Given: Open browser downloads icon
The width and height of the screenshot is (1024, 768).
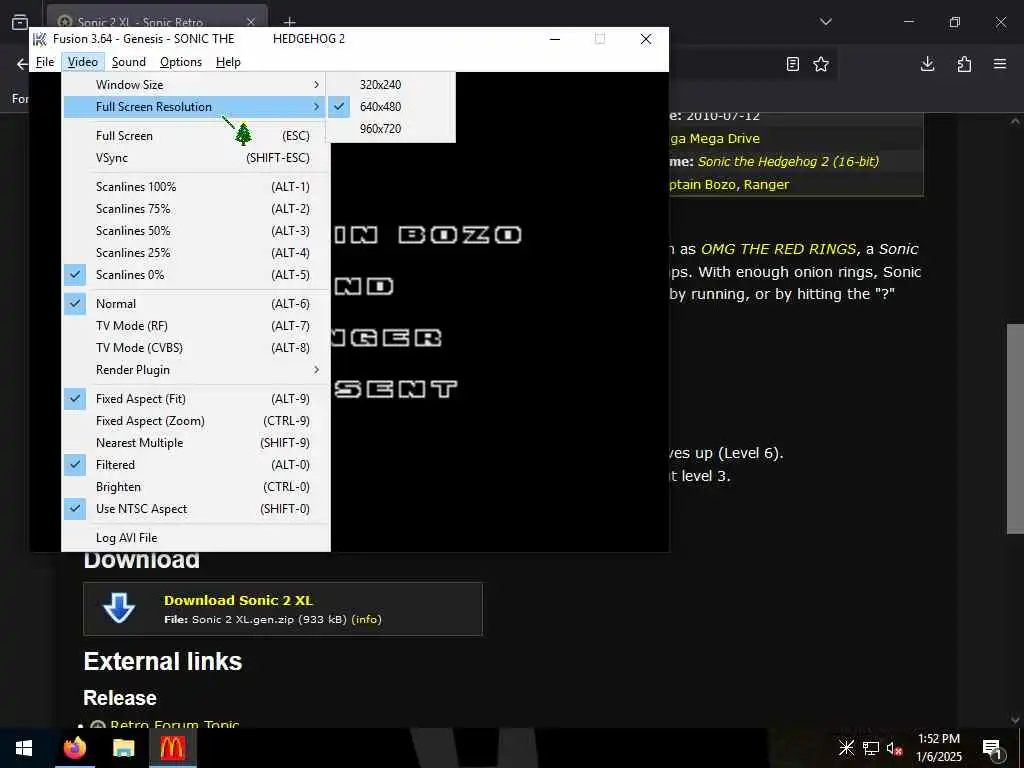Looking at the screenshot, I should coord(927,64).
